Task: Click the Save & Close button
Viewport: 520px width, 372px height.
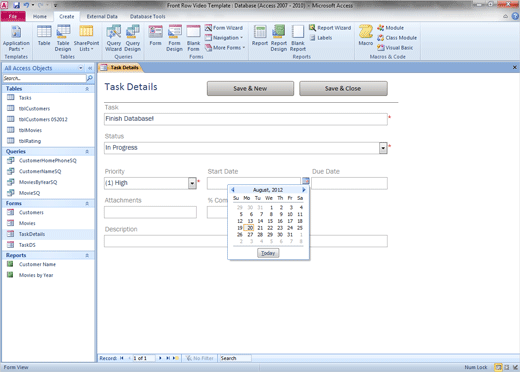Action: 343,88
